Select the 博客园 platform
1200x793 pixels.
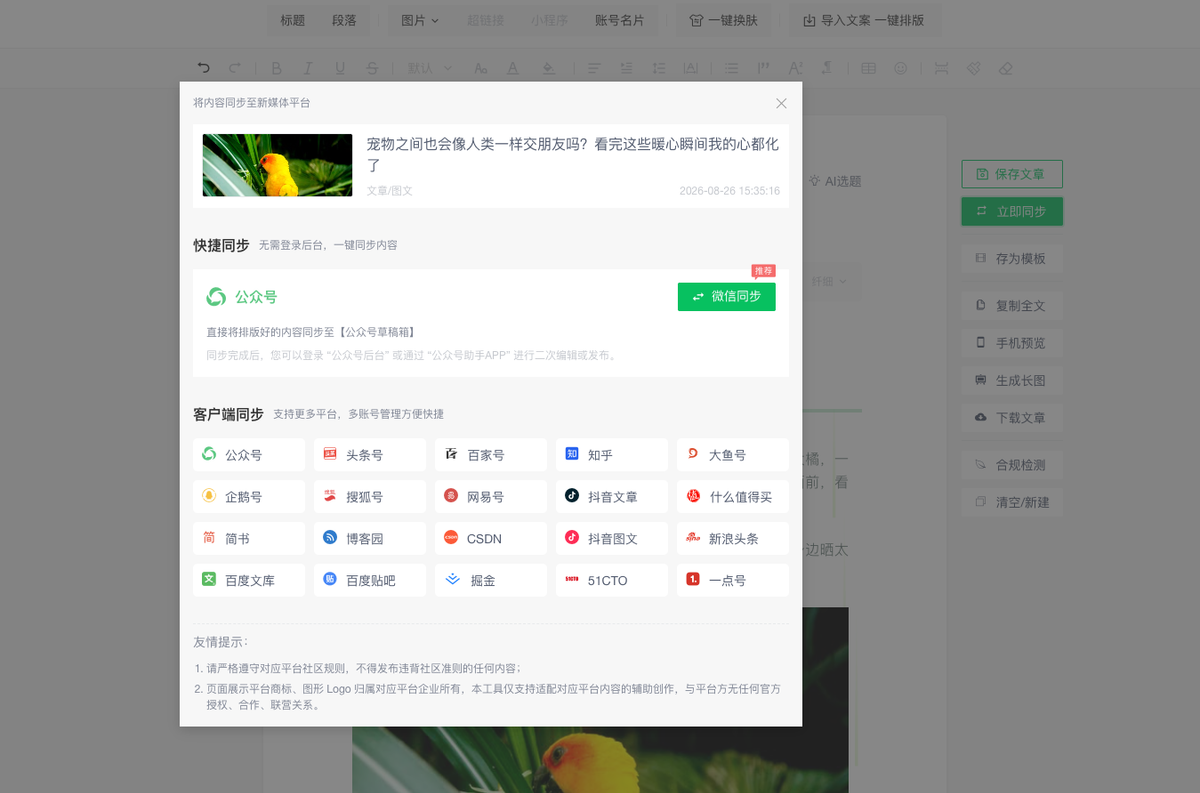pyautogui.click(x=370, y=539)
